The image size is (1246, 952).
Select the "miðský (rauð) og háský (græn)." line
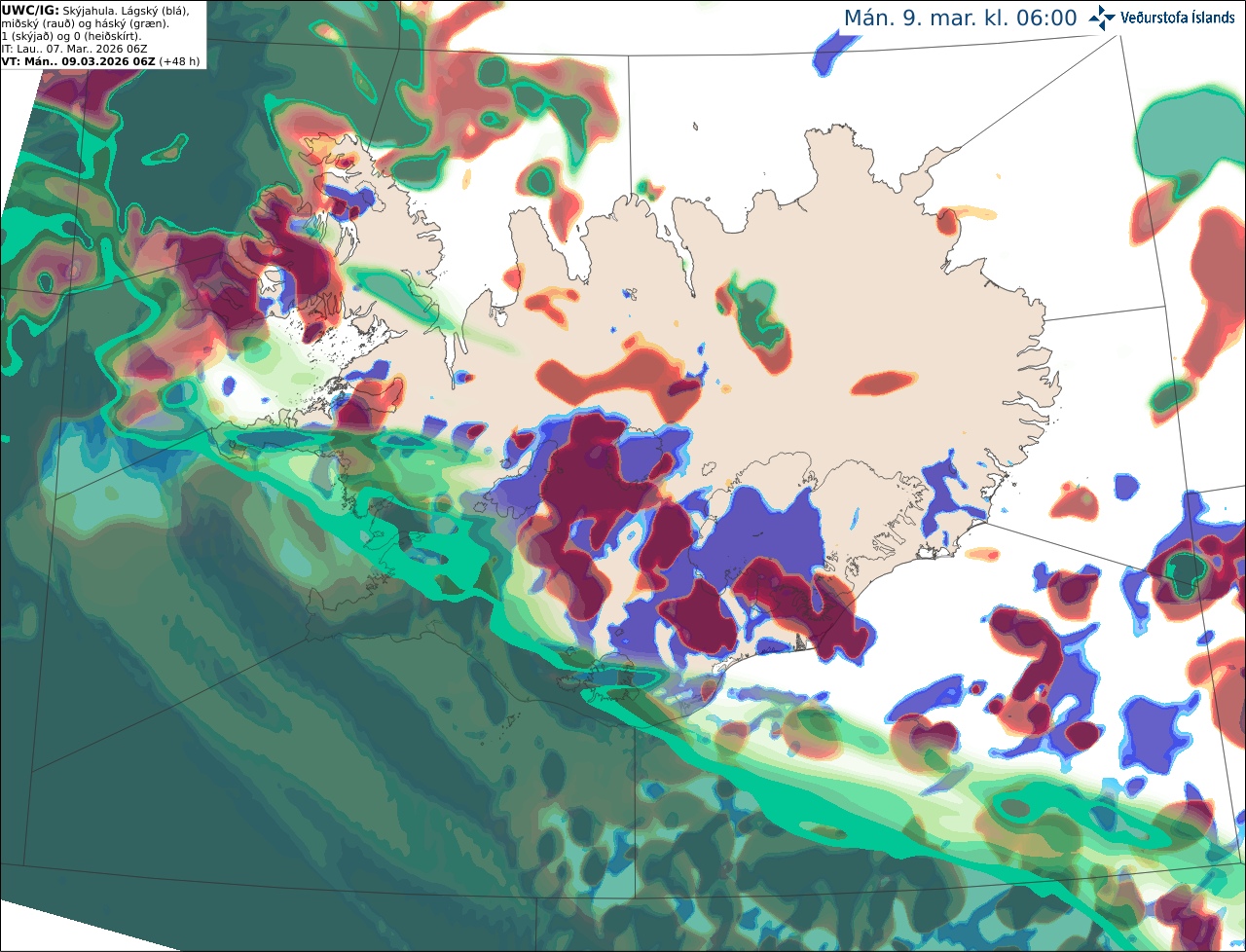[x=85, y=22]
